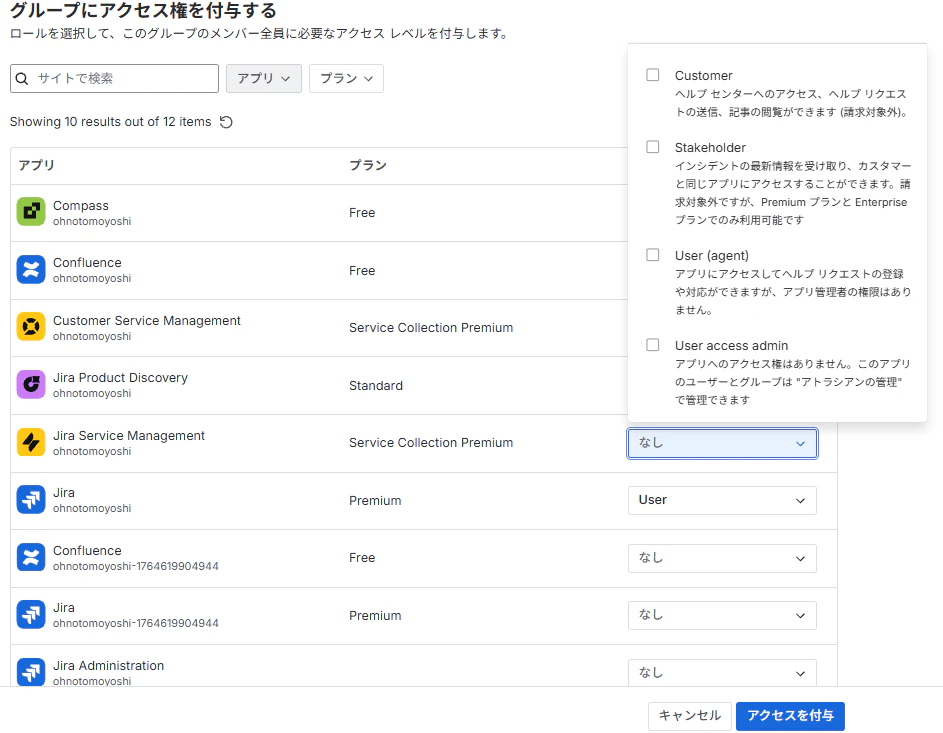Click the search magnifier icon

[22, 79]
